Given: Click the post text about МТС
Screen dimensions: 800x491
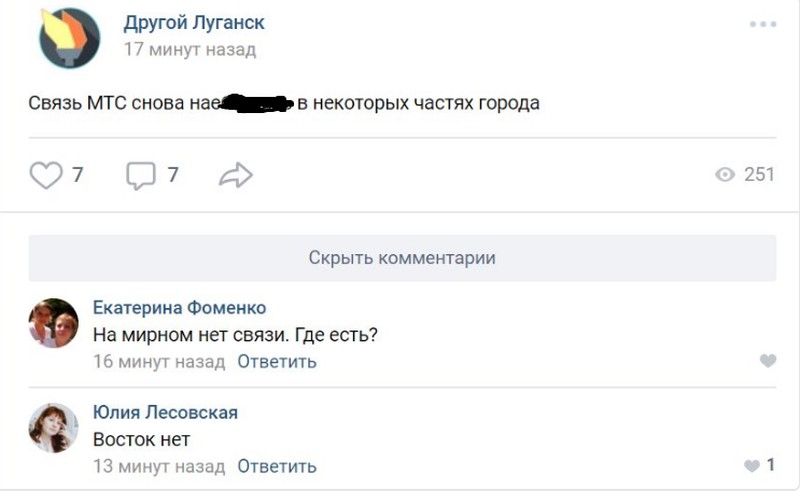Looking at the screenshot, I should 283,102.
